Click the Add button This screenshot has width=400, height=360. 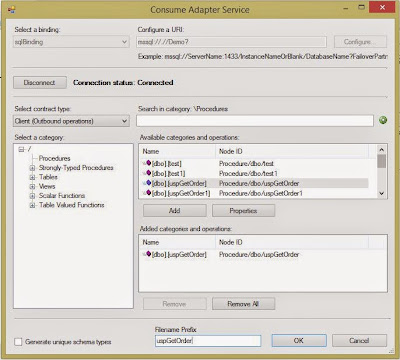(x=175, y=211)
